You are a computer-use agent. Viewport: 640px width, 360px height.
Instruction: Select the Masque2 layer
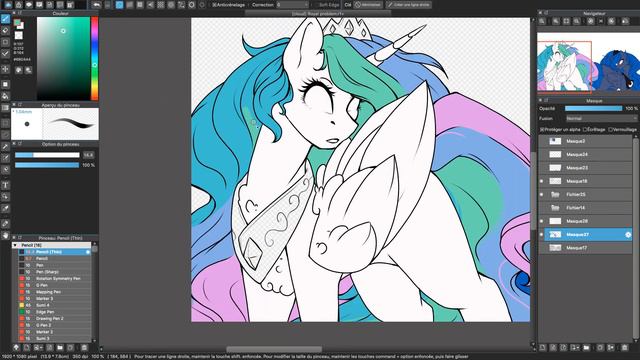click(585, 141)
